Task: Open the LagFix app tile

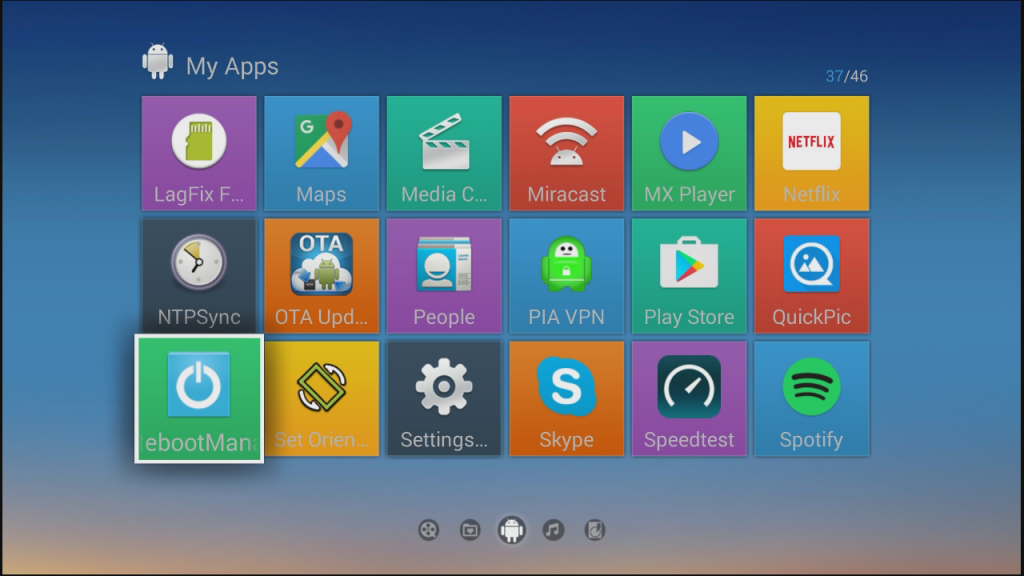Action: click(199, 153)
